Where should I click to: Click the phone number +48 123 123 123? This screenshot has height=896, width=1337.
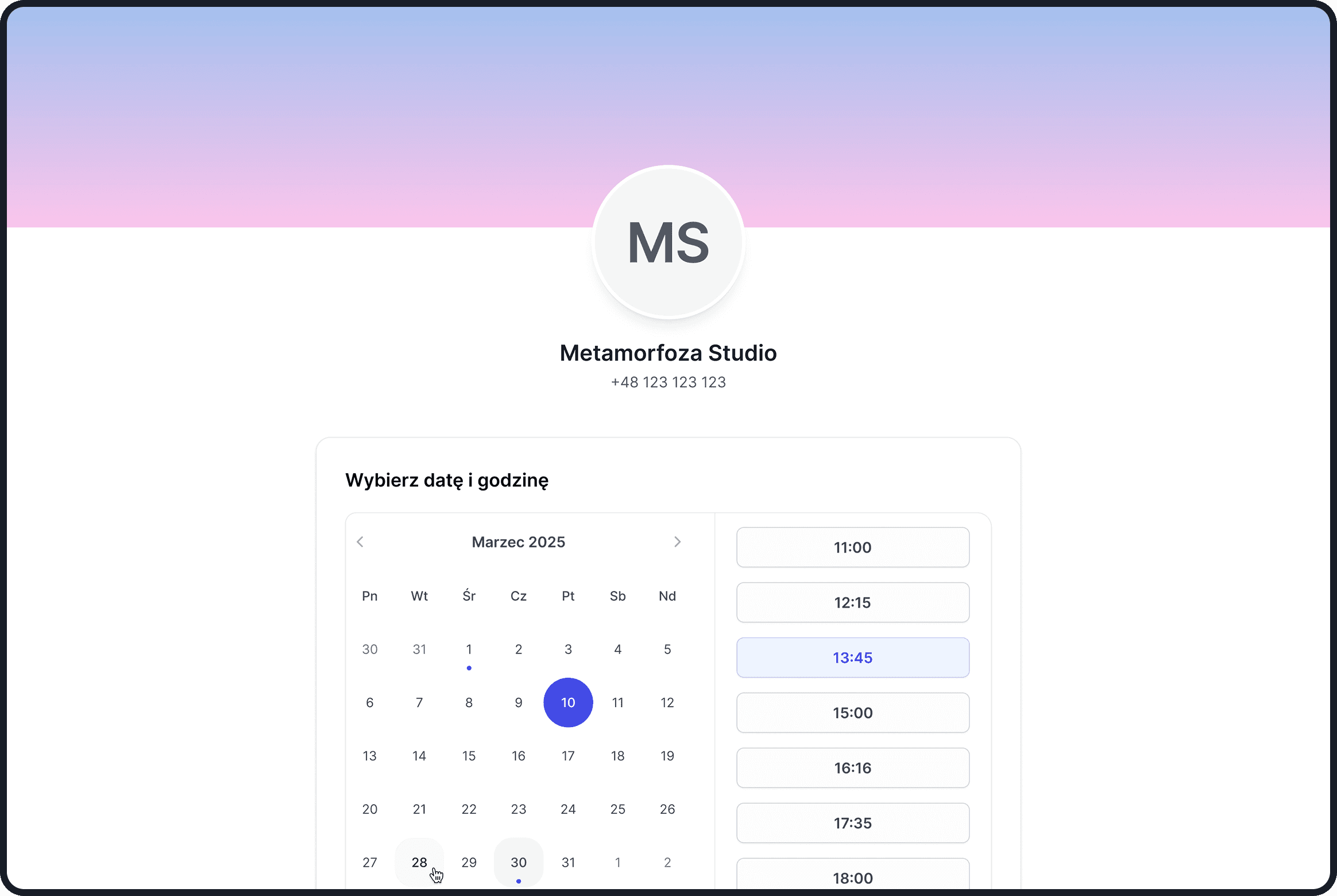click(668, 383)
